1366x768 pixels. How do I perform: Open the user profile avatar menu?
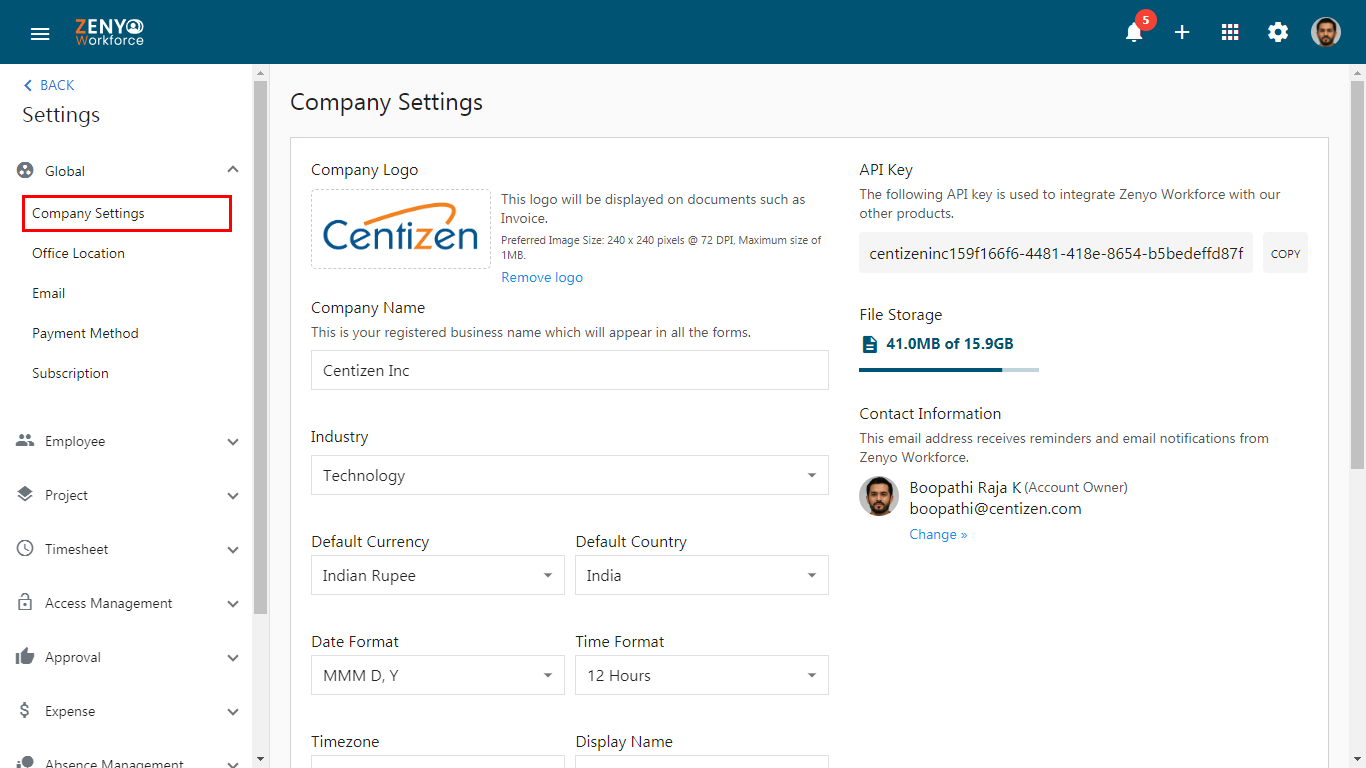coord(1326,32)
